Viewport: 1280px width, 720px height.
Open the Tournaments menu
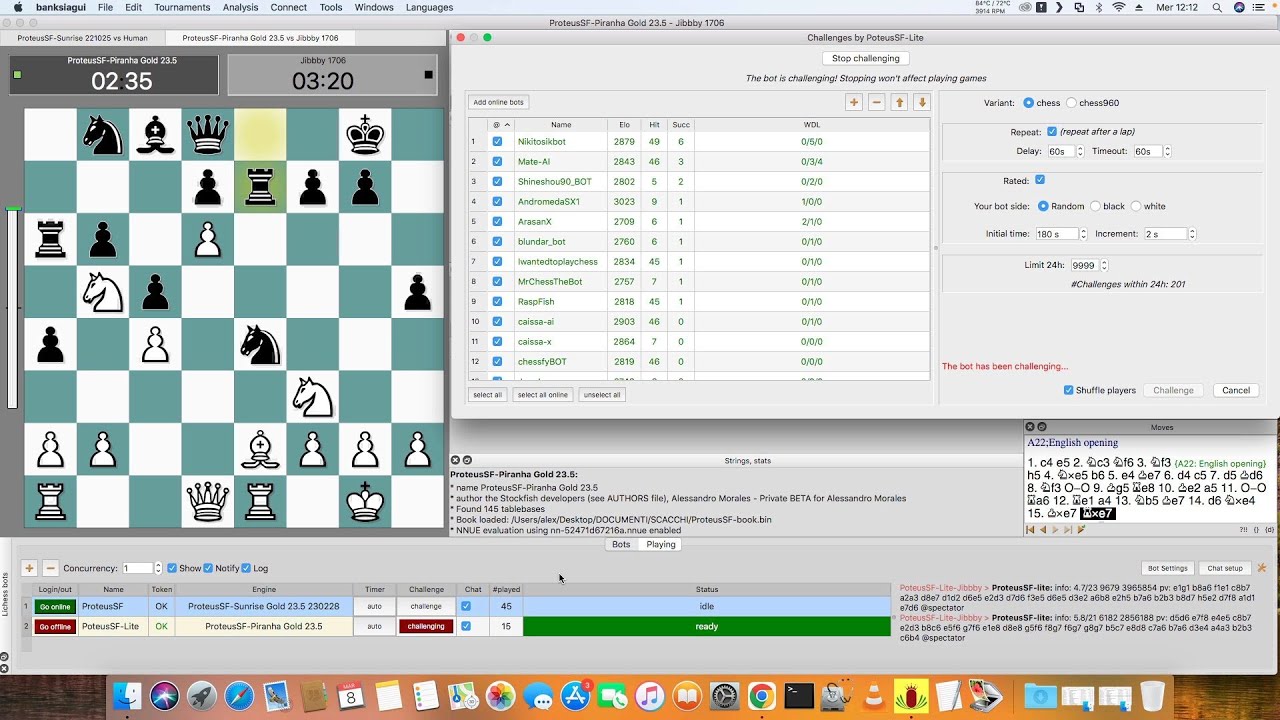point(182,7)
